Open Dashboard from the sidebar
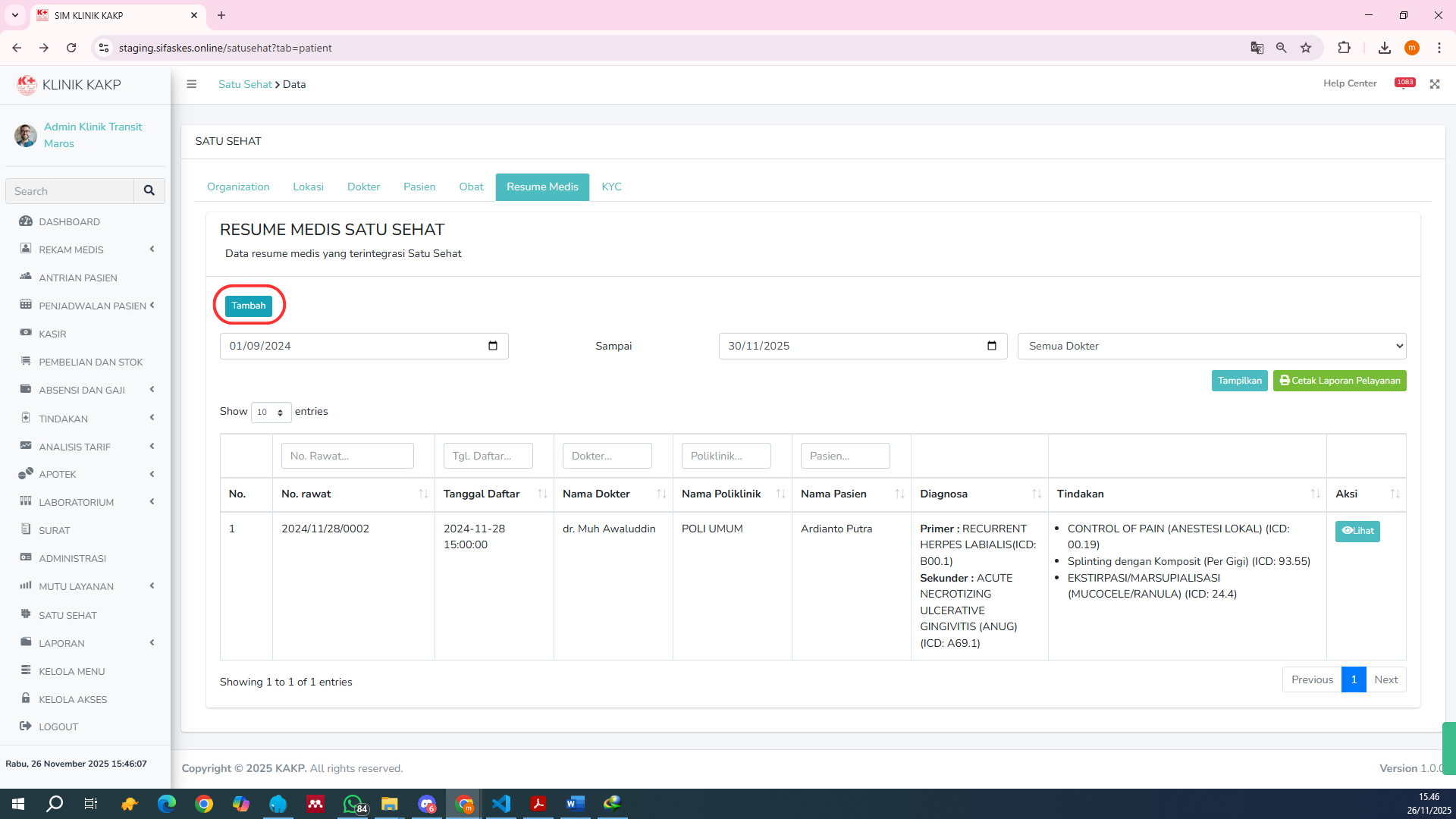 click(x=69, y=221)
